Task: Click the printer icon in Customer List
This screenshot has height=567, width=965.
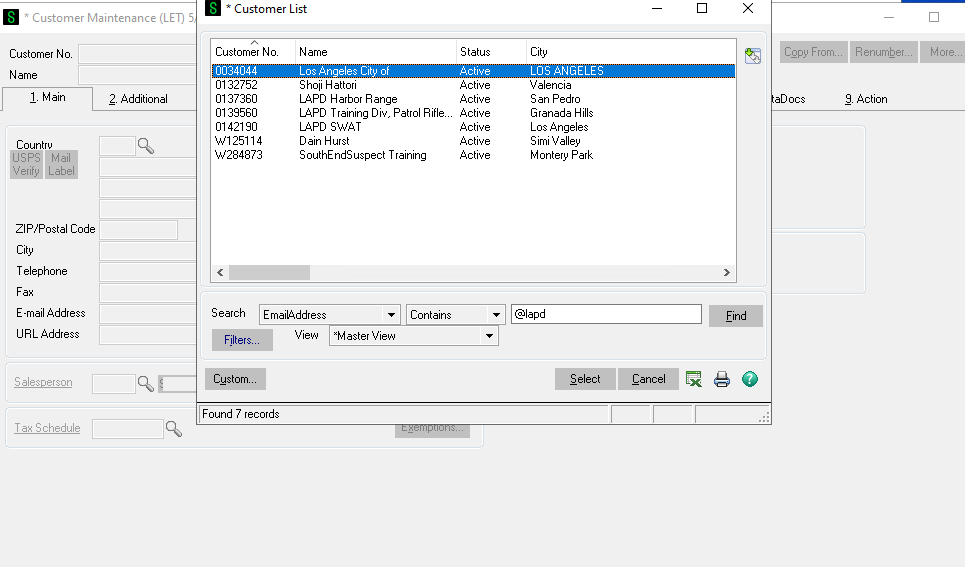Action: 722,379
